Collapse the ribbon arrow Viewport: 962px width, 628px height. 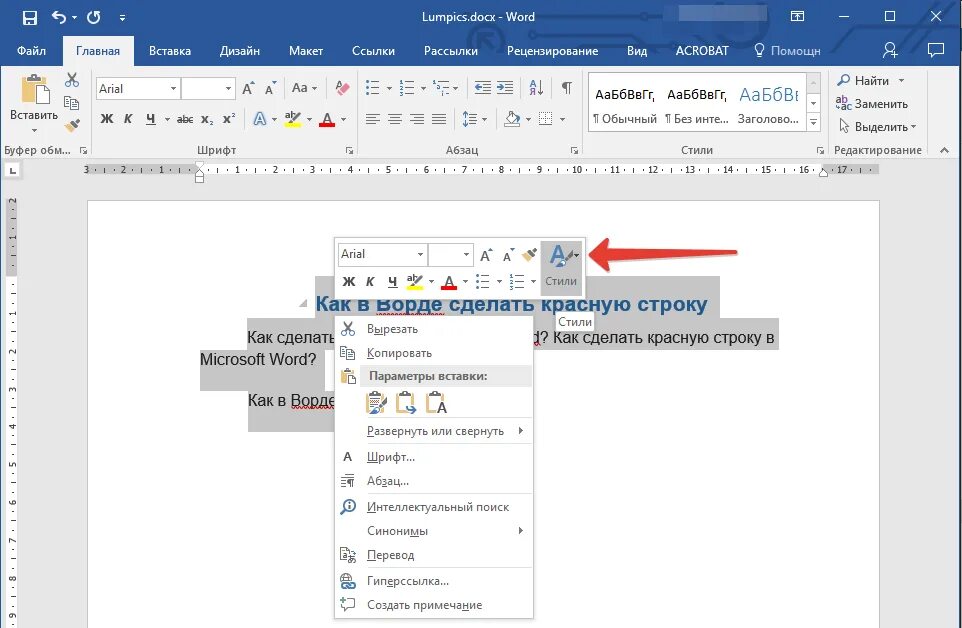(x=944, y=150)
